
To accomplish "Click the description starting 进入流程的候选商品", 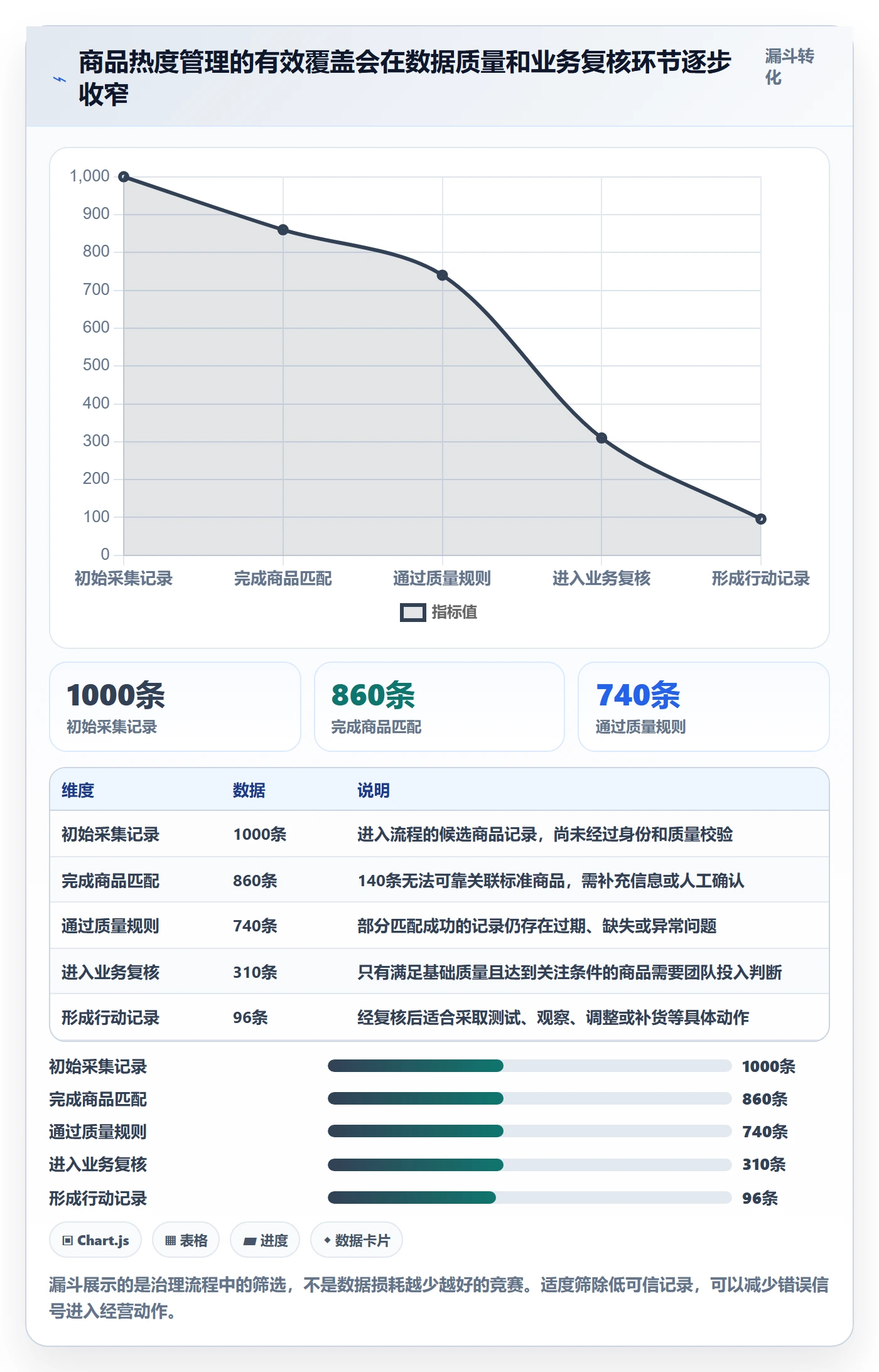I will point(545,835).
